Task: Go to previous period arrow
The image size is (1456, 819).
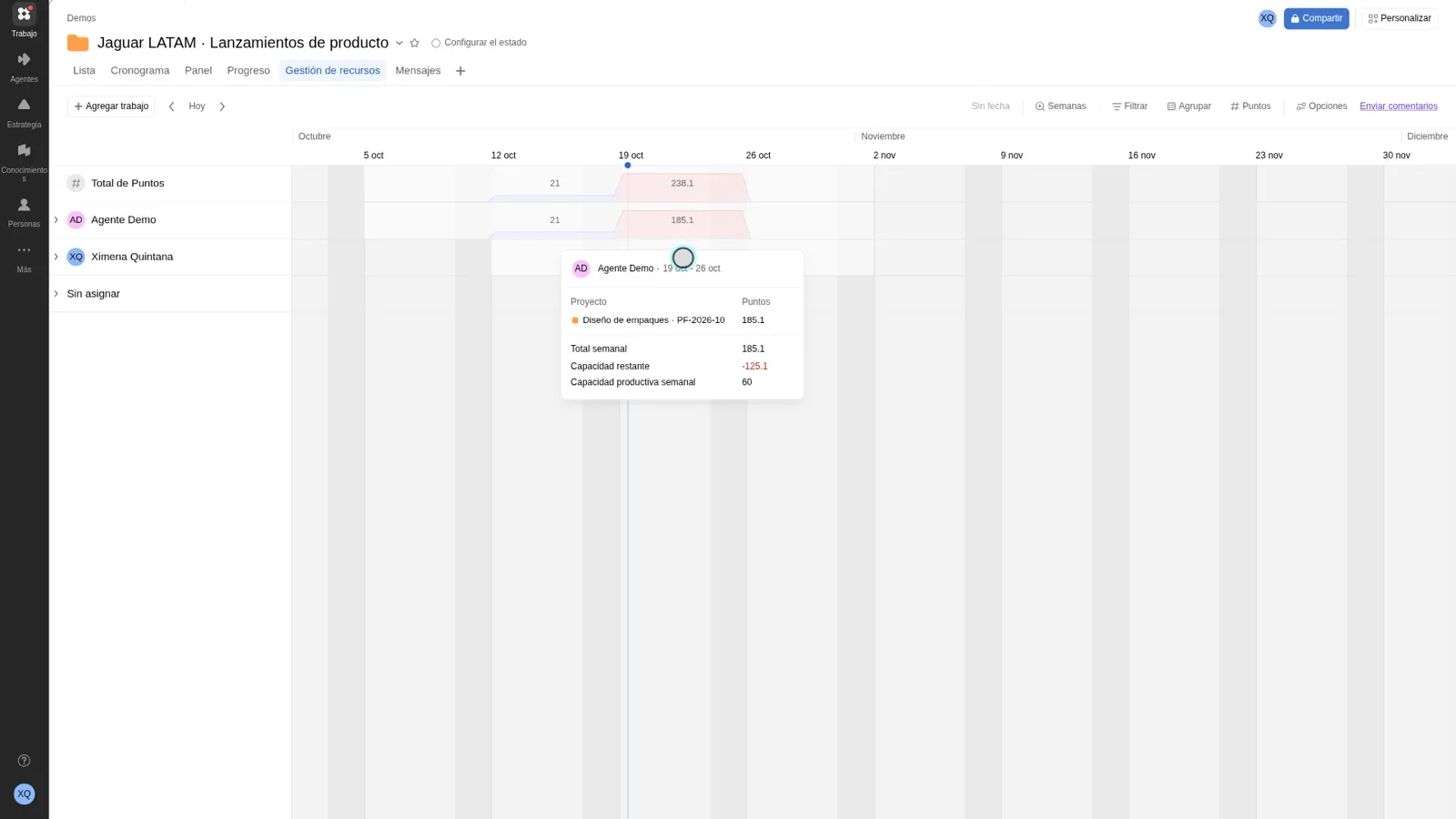Action: 171,106
